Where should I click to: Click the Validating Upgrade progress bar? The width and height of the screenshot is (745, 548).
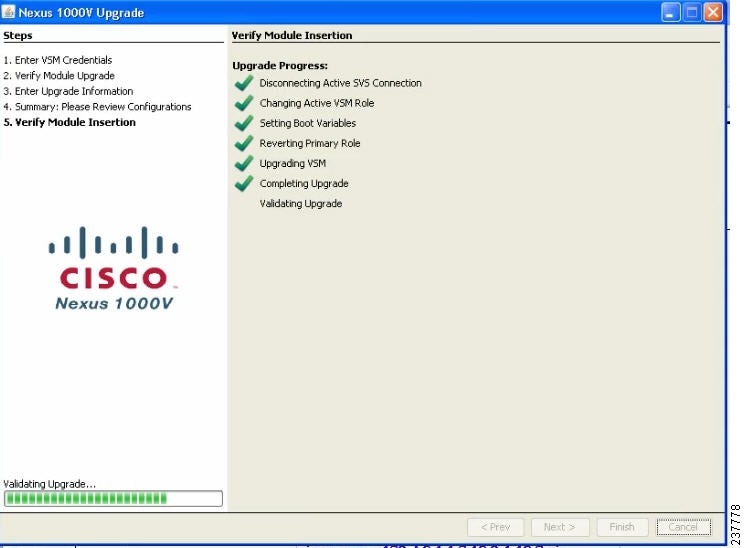pyautogui.click(x=113, y=499)
